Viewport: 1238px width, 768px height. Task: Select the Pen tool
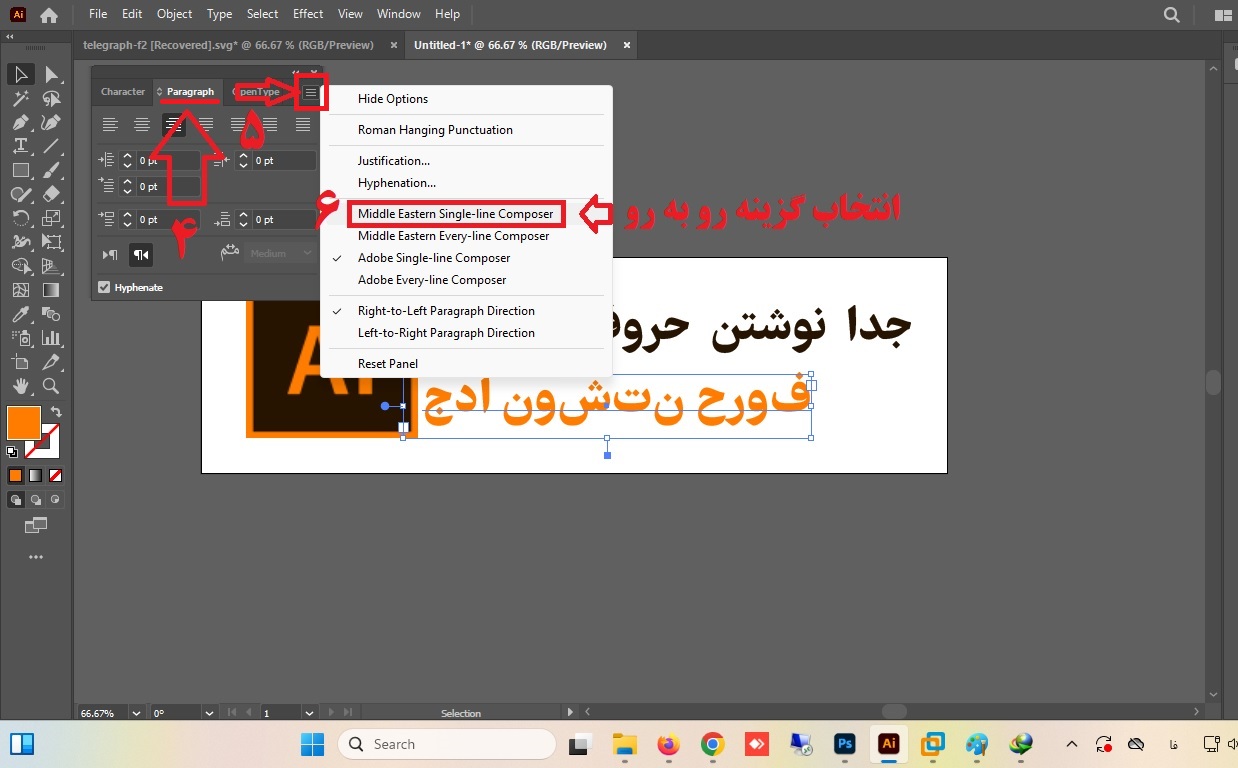(20, 121)
